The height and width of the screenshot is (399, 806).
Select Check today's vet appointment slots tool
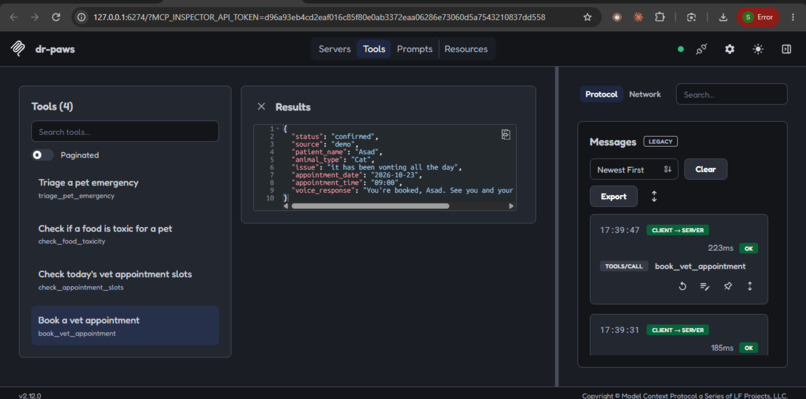(x=125, y=280)
